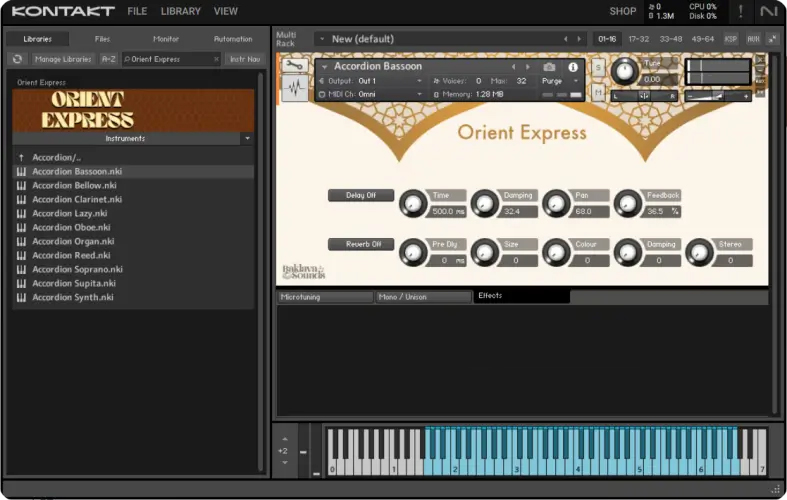Screen dimensions: 787x500
Task: Click the snapshot camera icon
Action: pos(549,67)
